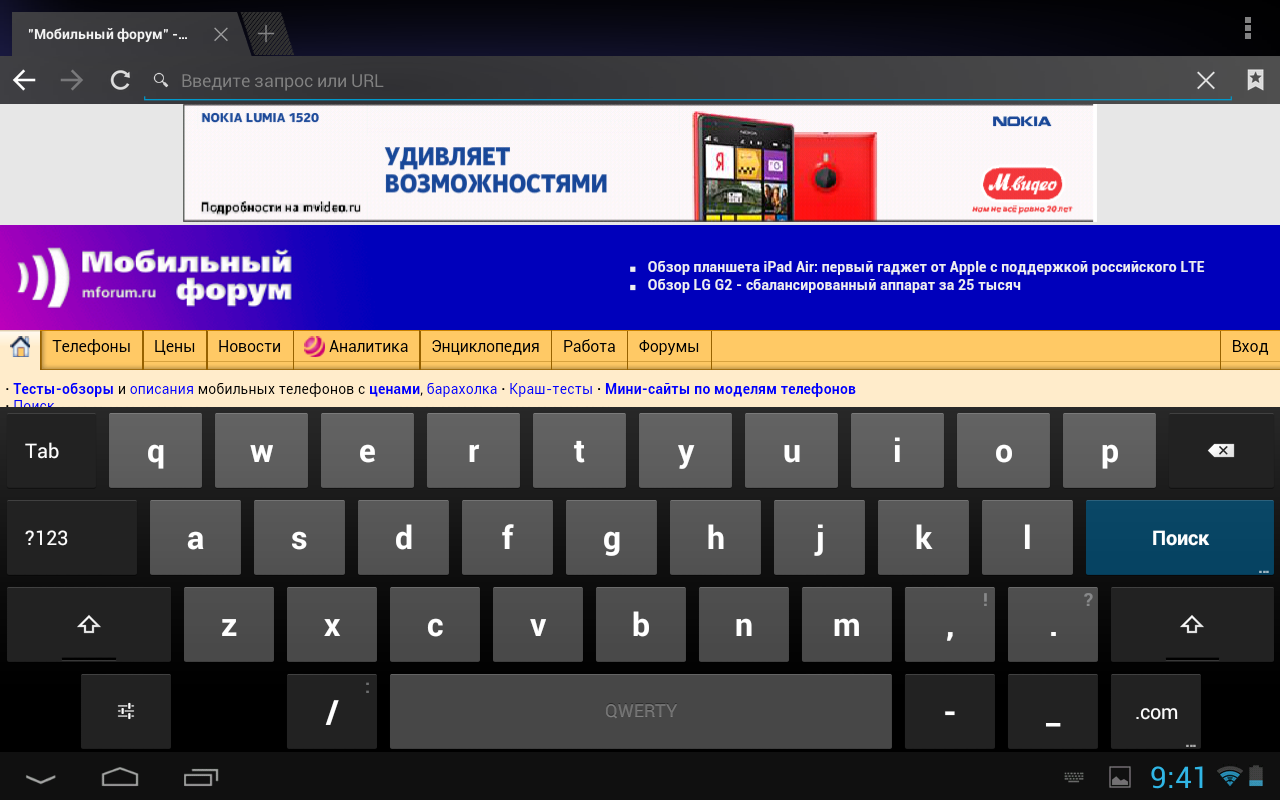Tap the letter p key
Image resolution: width=1280 pixels, height=800 pixels.
click(x=1109, y=451)
